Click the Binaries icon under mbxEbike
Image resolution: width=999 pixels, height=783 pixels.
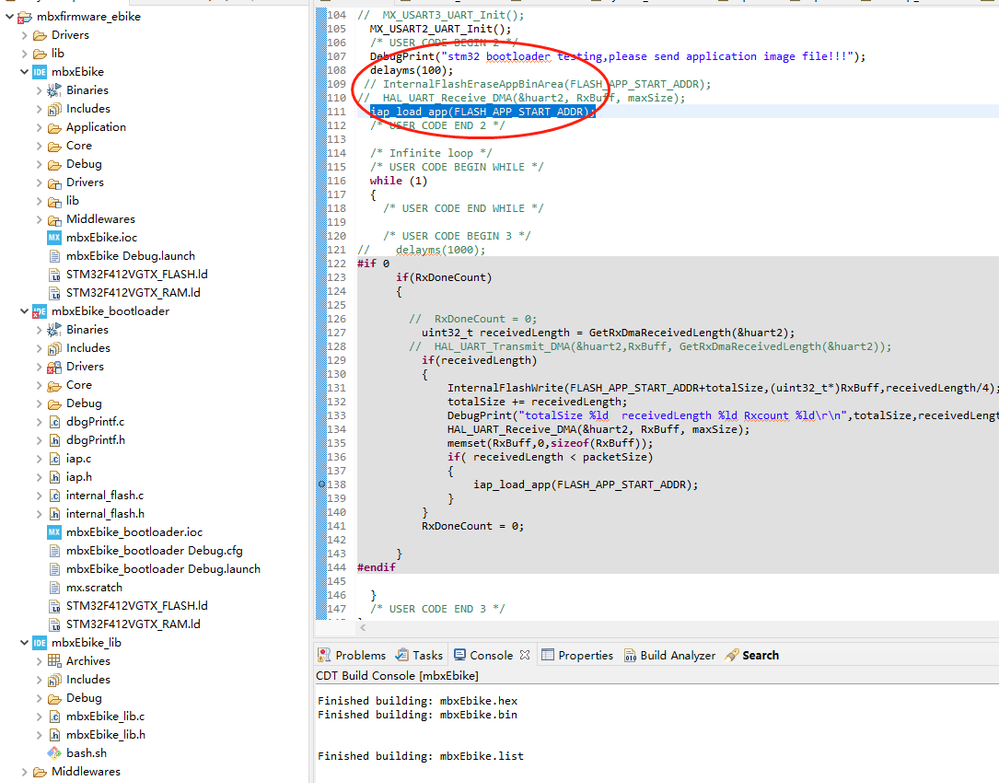pos(54,90)
